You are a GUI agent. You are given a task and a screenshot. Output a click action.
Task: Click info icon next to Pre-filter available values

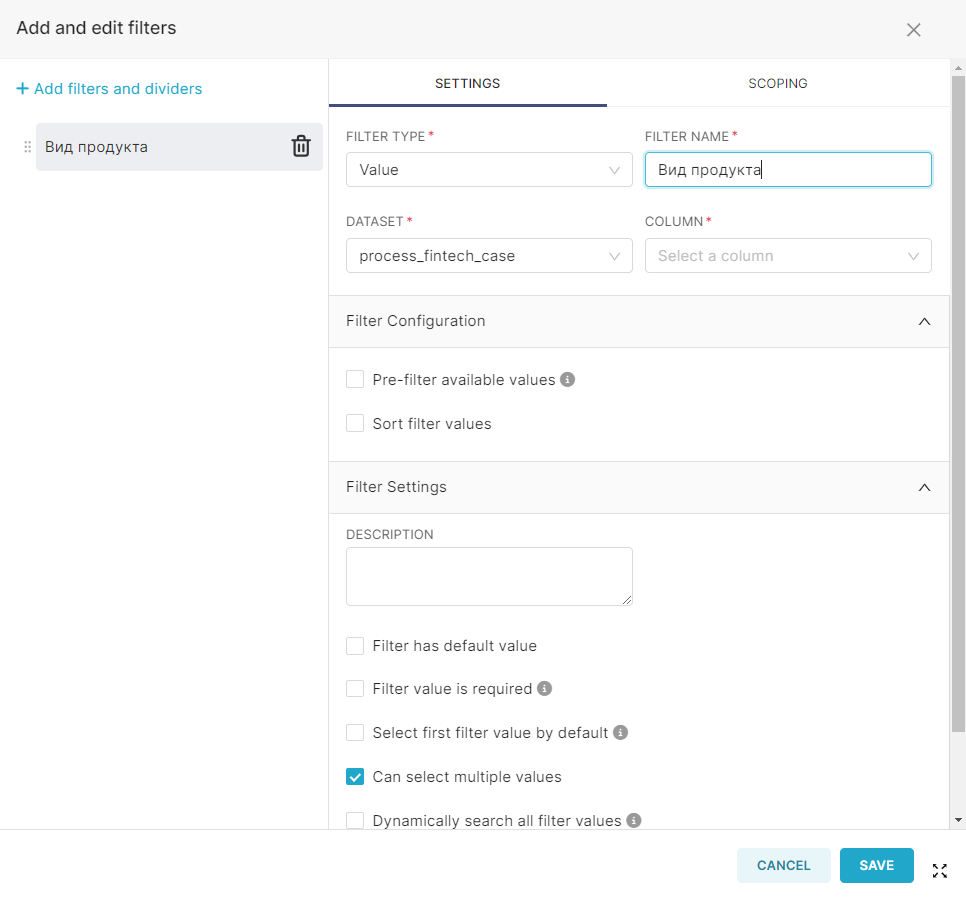coord(567,380)
